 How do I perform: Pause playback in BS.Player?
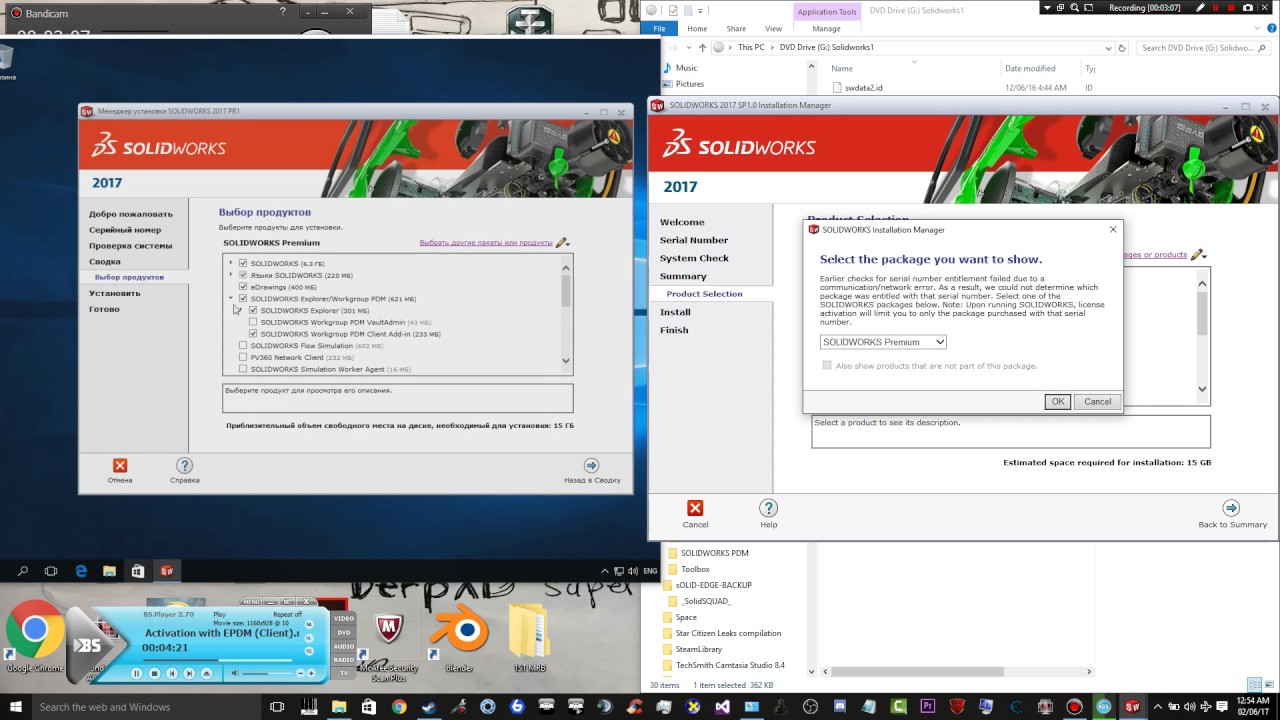point(136,673)
